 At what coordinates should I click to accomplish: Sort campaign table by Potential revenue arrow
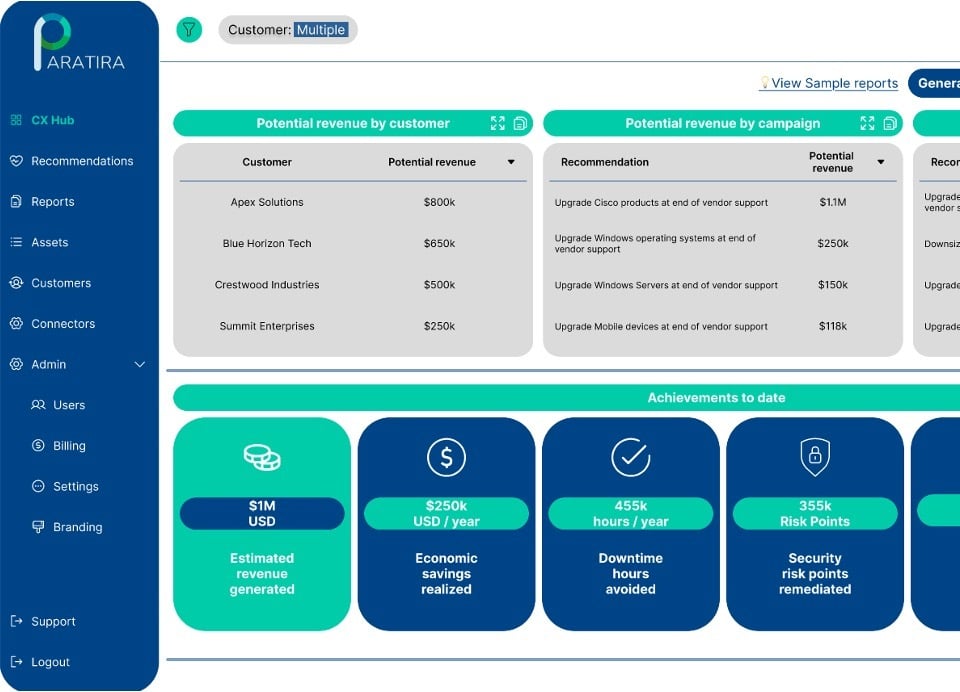[x=881, y=162]
